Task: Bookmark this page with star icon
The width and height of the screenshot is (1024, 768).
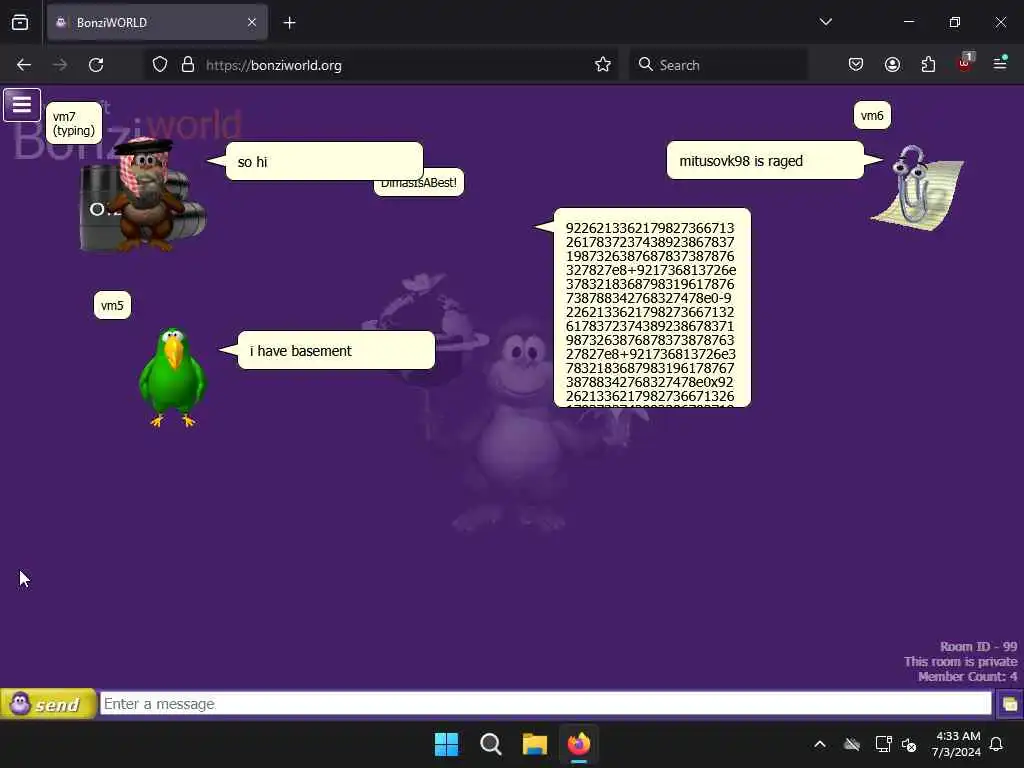Action: point(603,65)
